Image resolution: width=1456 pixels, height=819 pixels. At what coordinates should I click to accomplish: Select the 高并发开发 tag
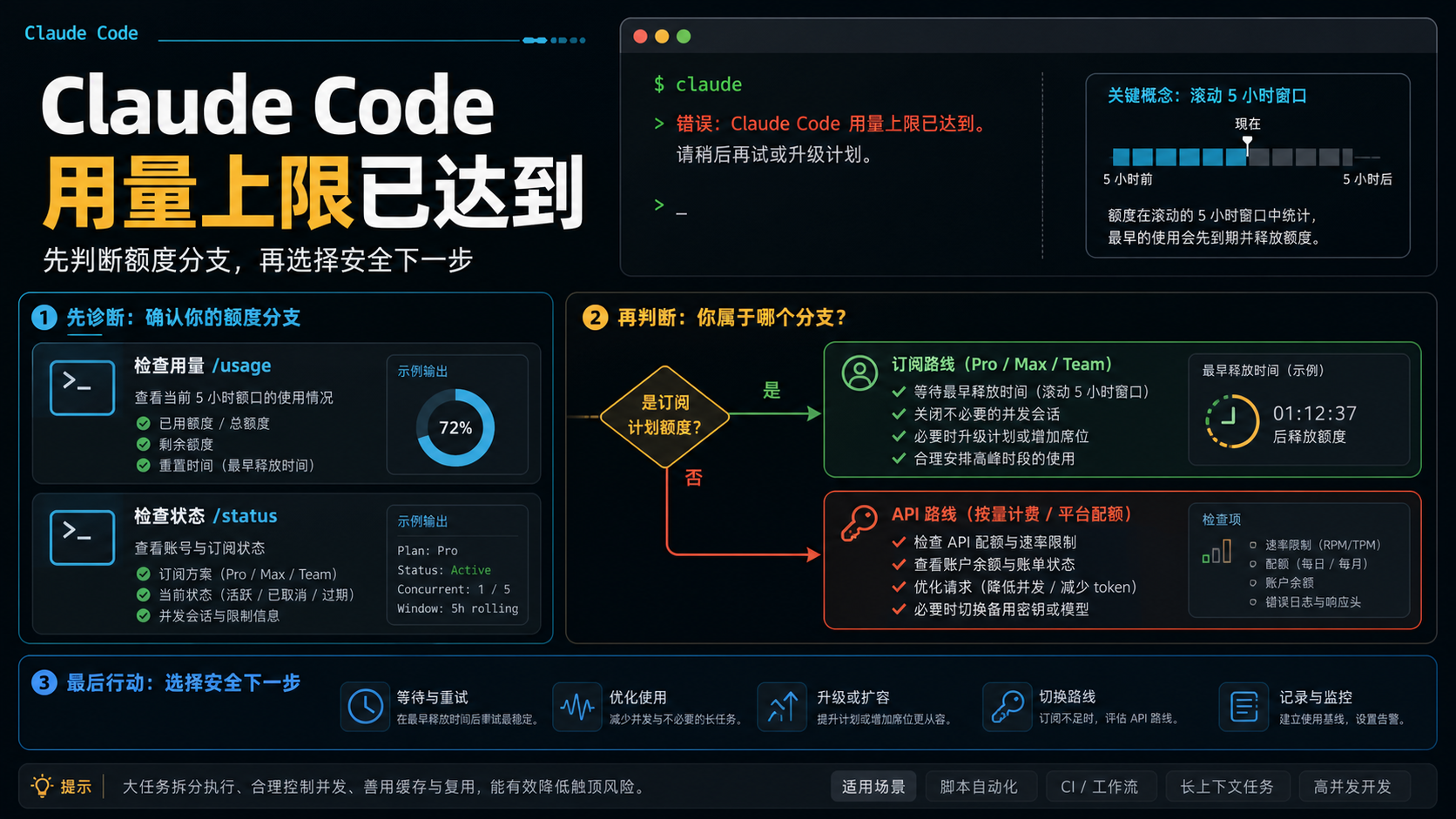[1353, 786]
